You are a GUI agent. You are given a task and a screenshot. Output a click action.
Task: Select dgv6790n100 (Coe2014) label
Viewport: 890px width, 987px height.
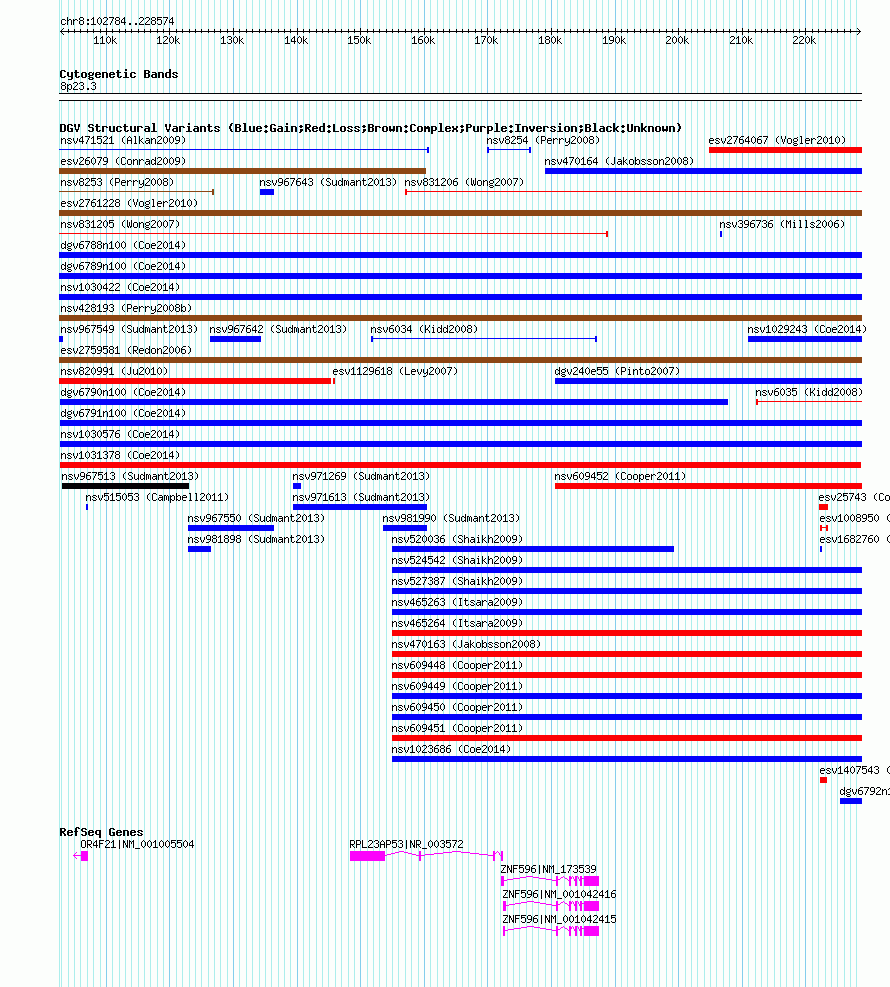tap(123, 392)
